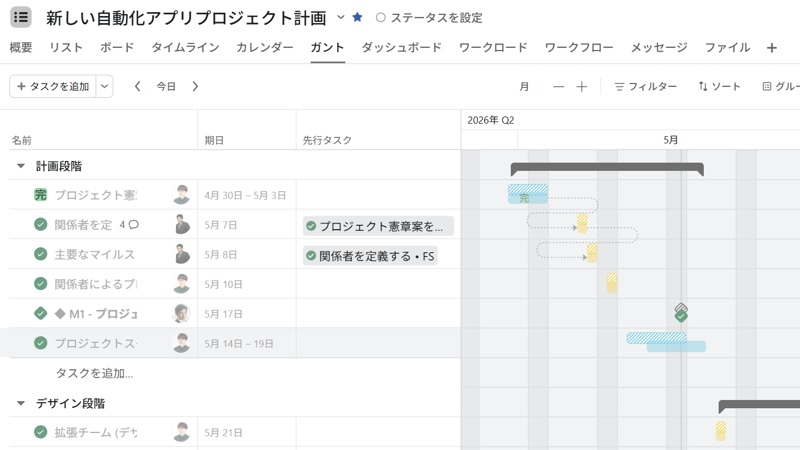
Task: Switch to the 概要 tab
Action: pyautogui.click(x=21, y=47)
